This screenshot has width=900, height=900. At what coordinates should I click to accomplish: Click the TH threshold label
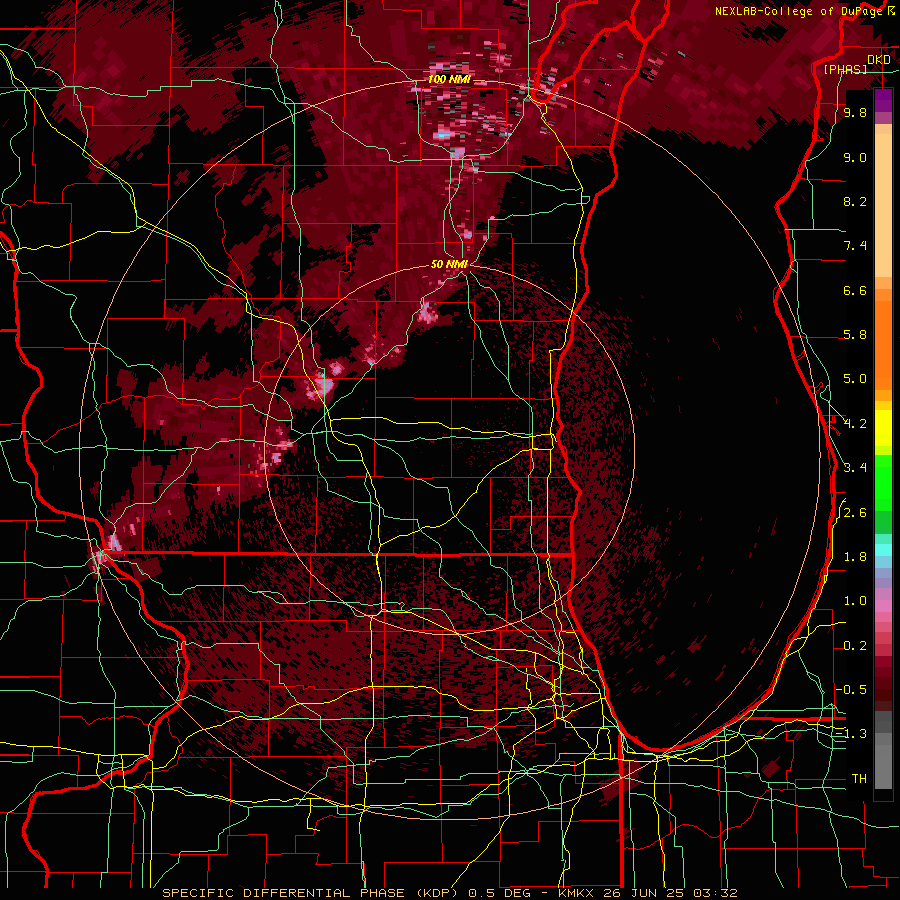coord(859,779)
